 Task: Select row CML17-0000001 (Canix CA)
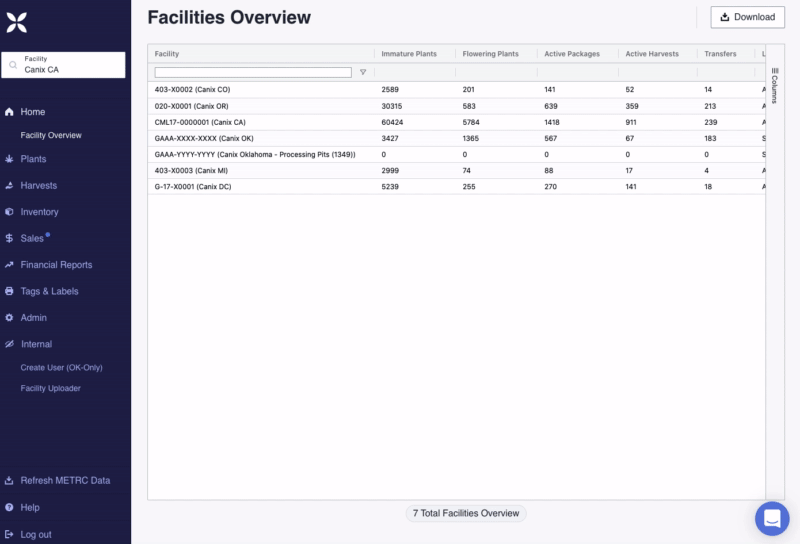coord(457,122)
